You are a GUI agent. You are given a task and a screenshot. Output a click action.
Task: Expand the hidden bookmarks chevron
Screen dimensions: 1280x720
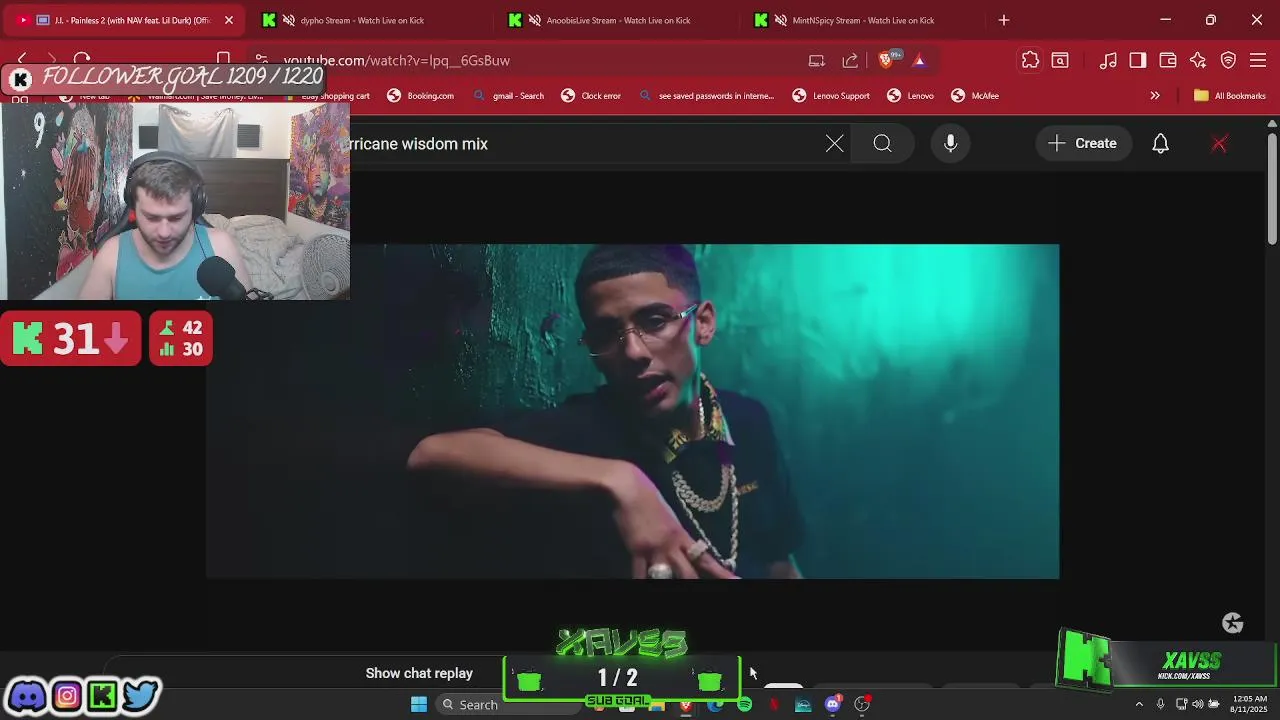click(x=1155, y=96)
